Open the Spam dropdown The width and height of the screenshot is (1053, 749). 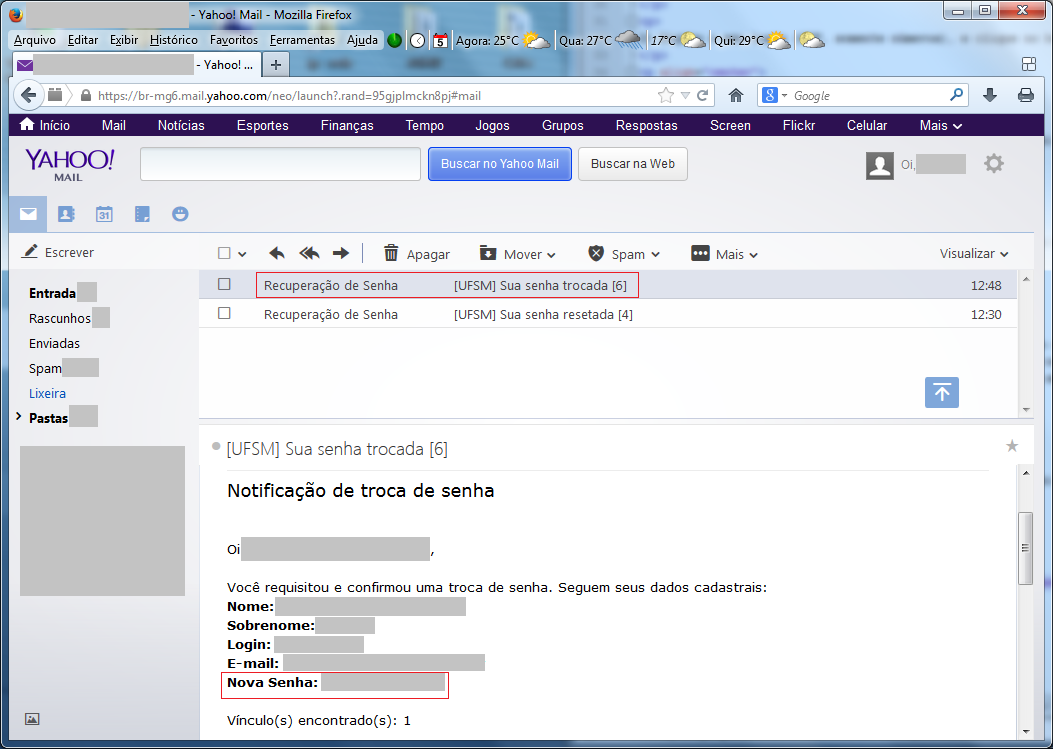click(x=624, y=254)
